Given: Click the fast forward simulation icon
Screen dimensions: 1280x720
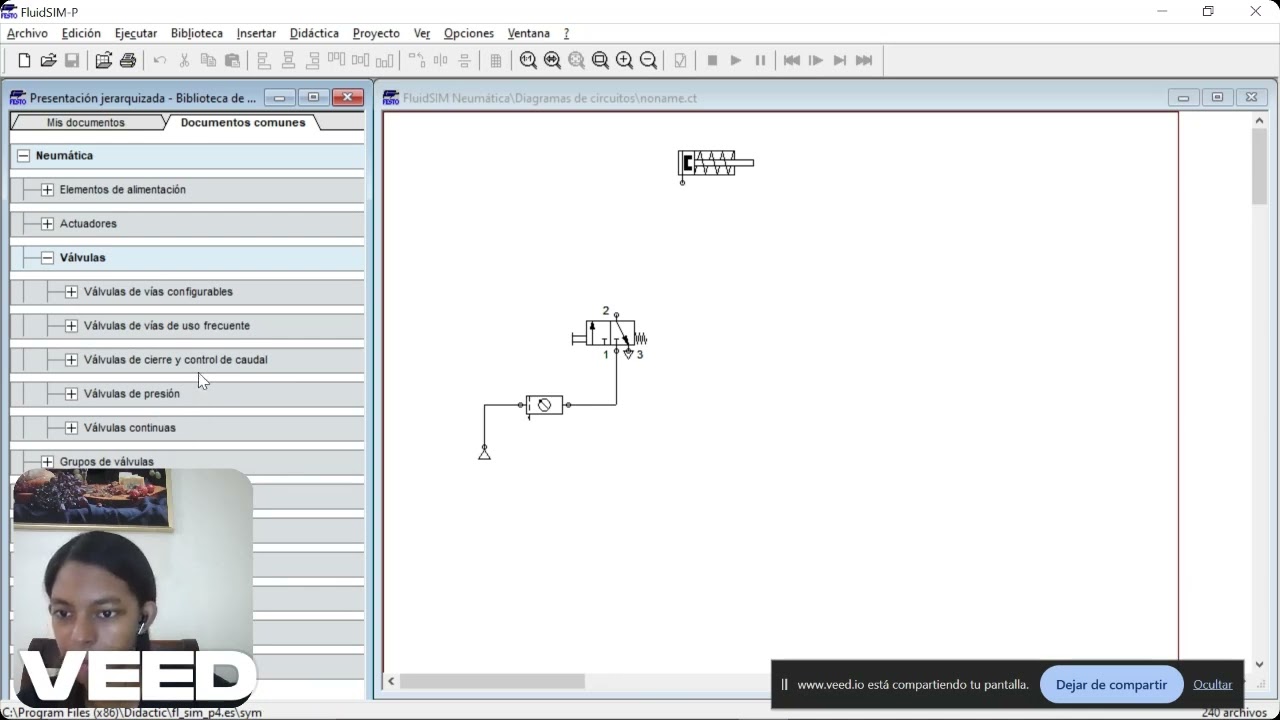Looking at the screenshot, I should coord(864,60).
